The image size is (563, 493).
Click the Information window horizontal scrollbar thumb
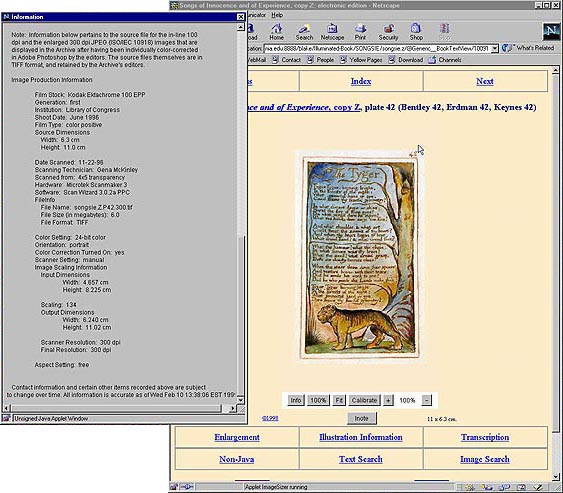click(116, 408)
